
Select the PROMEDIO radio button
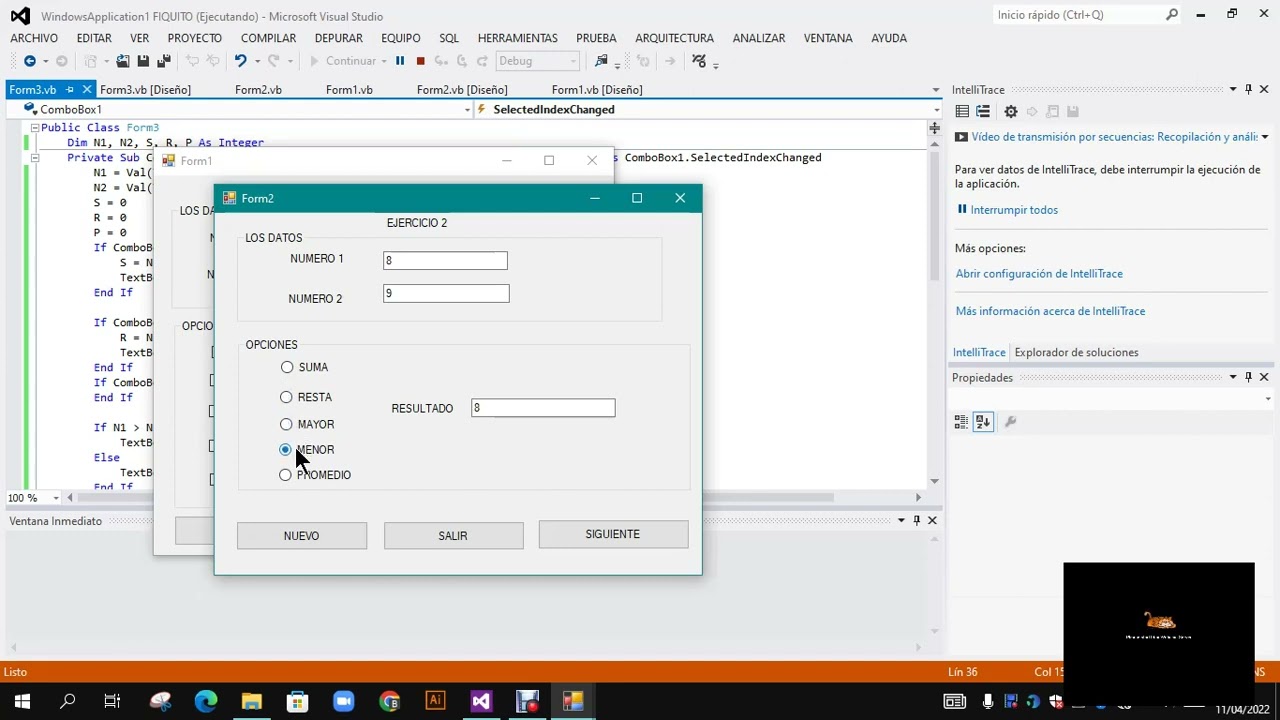285,475
